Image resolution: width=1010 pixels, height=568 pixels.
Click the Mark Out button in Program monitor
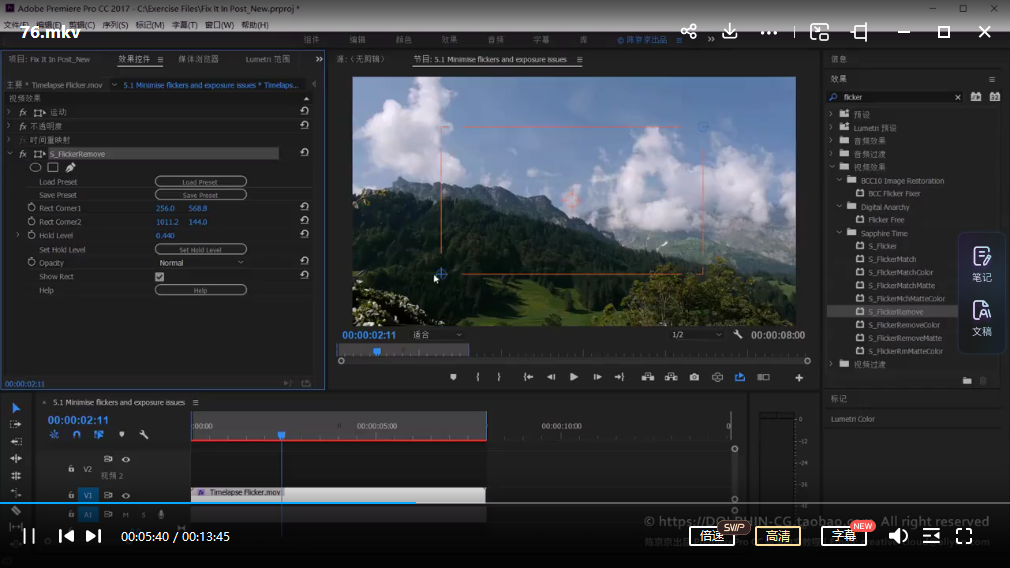(499, 377)
